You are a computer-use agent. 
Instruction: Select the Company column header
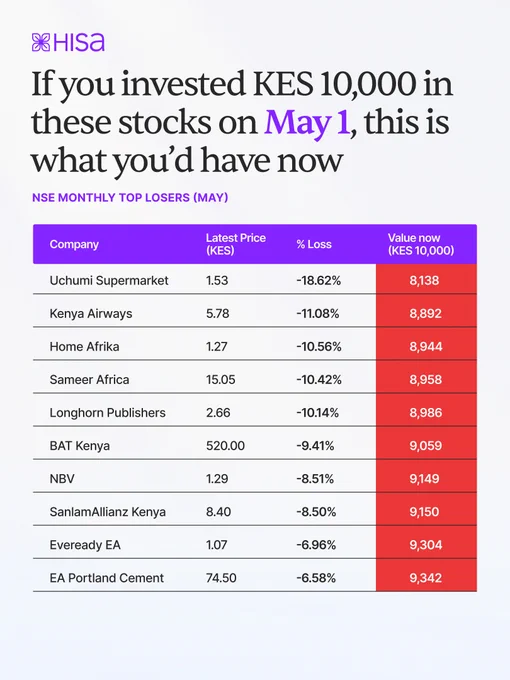click(x=74, y=244)
